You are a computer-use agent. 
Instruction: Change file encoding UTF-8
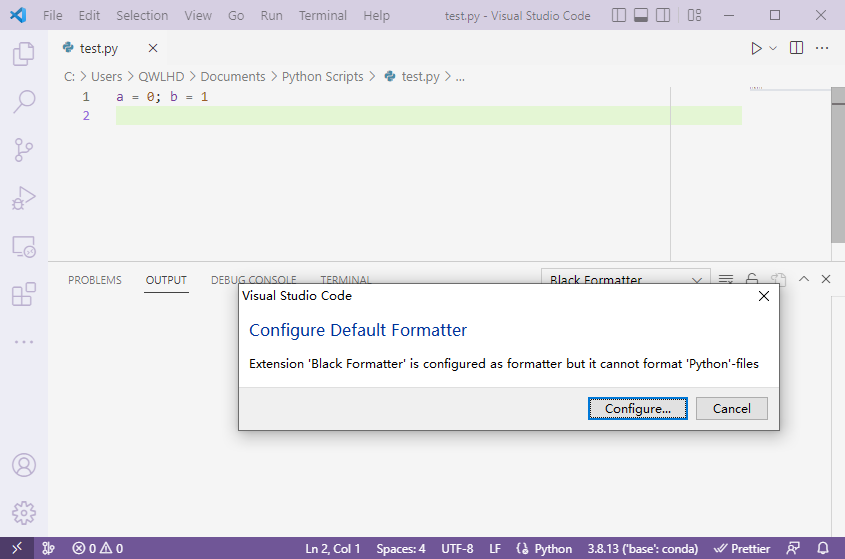click(457, 548)
